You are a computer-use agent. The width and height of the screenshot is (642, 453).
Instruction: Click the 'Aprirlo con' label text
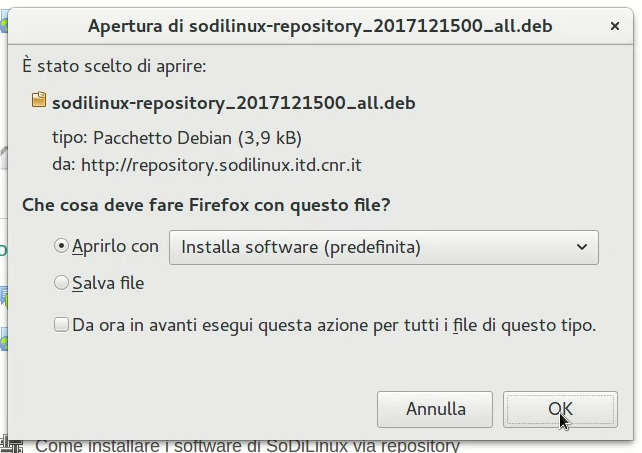tap(115, 246)
